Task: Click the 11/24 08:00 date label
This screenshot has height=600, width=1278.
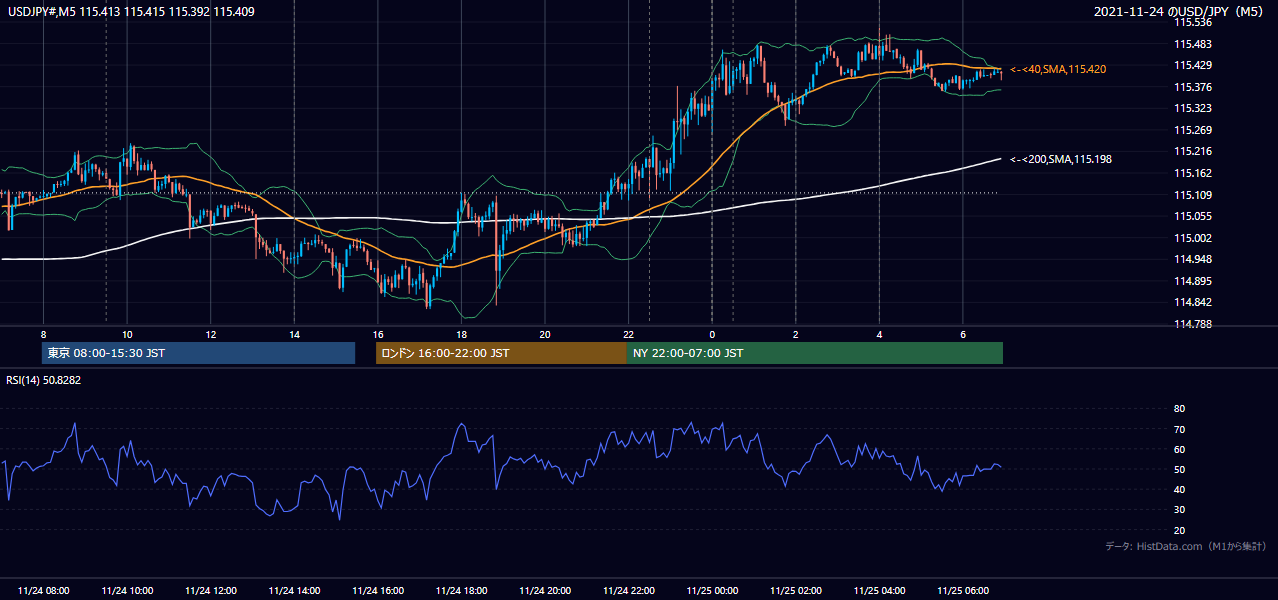Action: [43, 591]
